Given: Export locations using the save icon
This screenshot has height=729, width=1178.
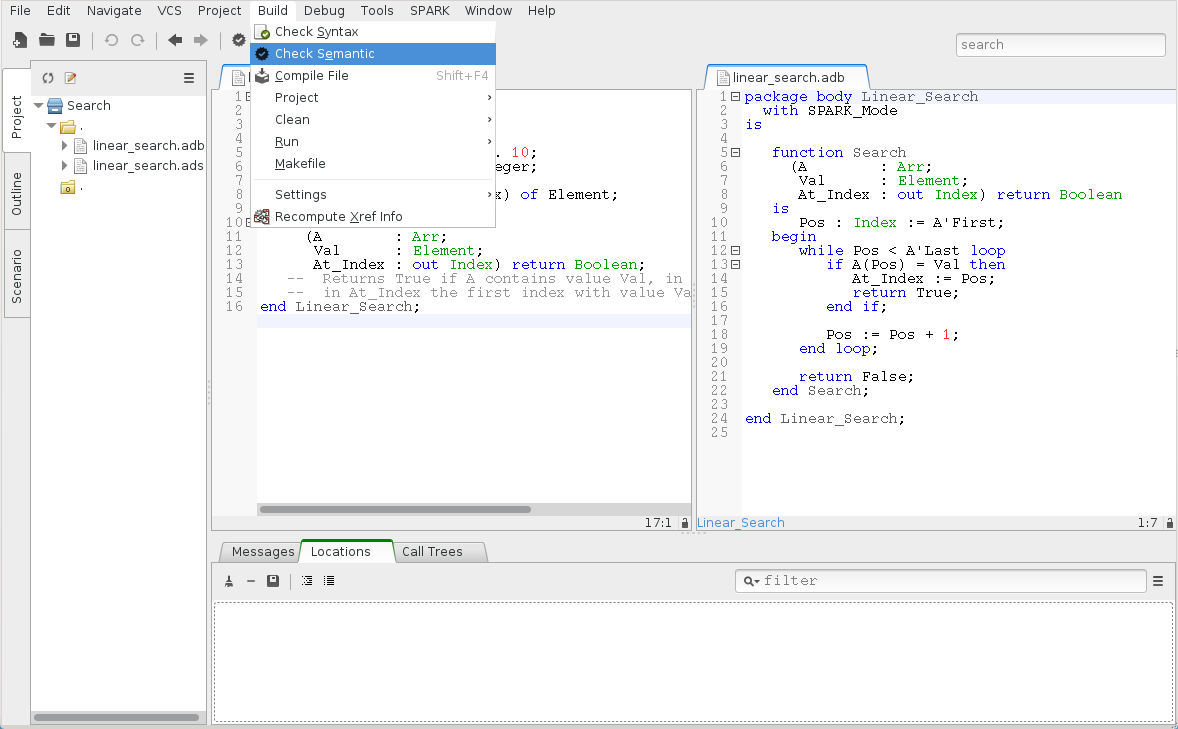Looking at the screenshot, I should (x=273, y=581).
